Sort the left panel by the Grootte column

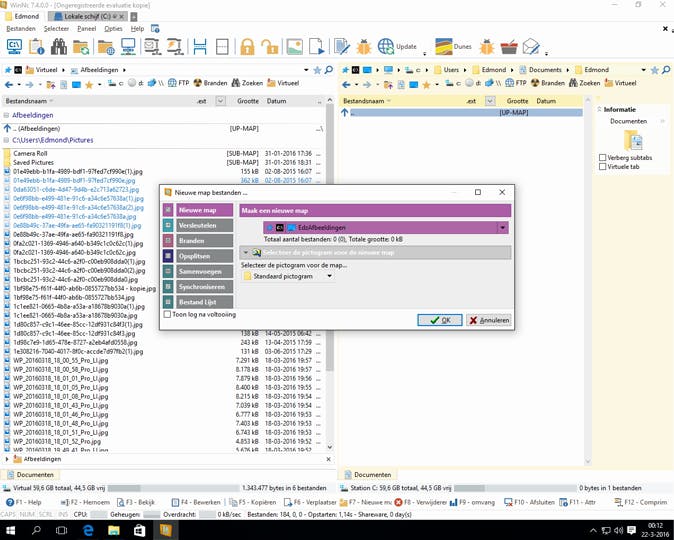tap(248, 101)
